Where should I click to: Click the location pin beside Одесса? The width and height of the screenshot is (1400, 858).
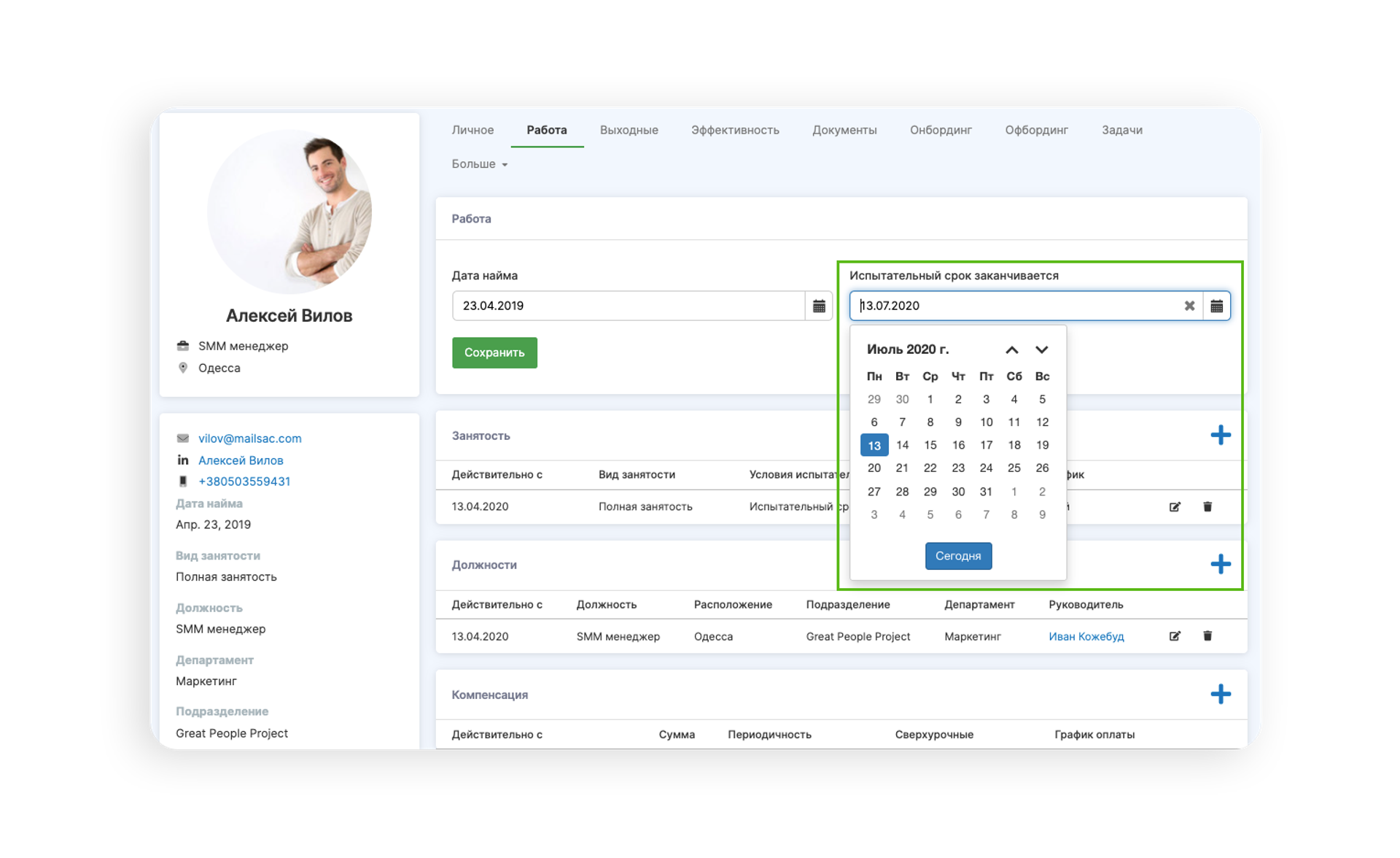point(183,368)
